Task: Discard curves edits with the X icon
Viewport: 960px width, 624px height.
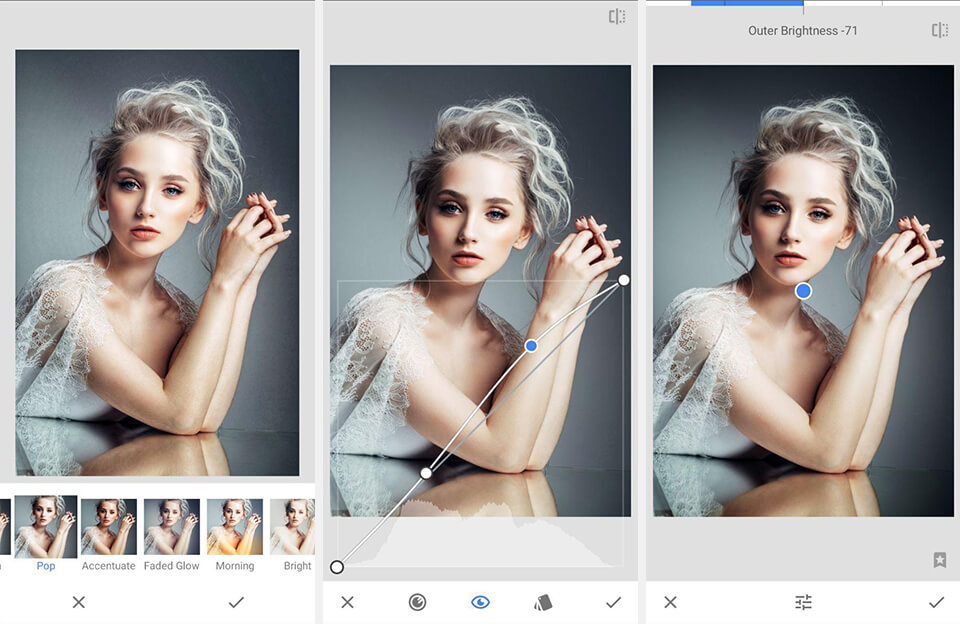Action: [347, 602]
